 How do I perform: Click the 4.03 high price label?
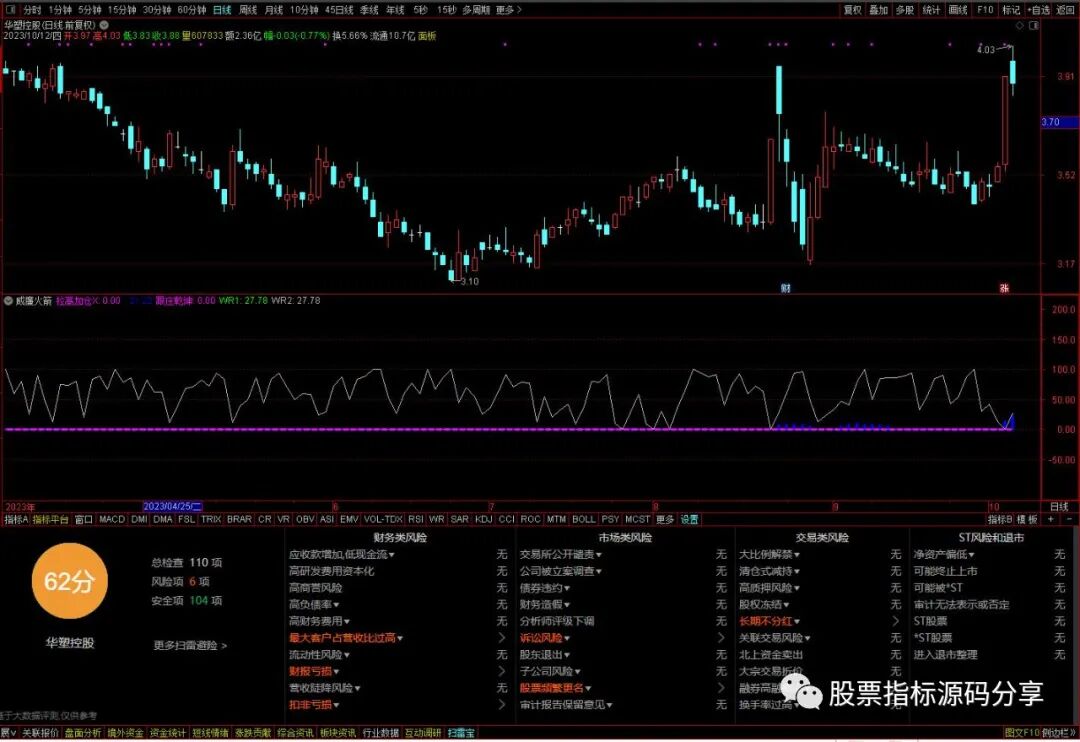[986, 50]
